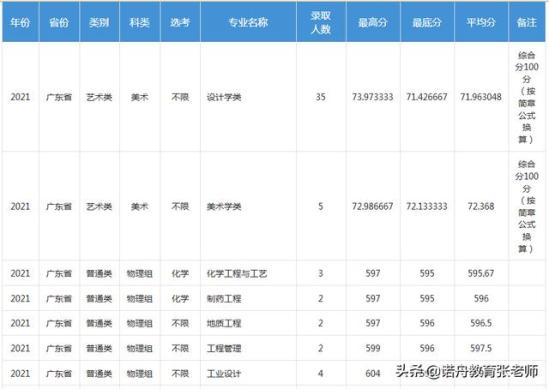Click the average score 596.5
Viewport: 549px width, 389px height.
[x=481, y=323]
